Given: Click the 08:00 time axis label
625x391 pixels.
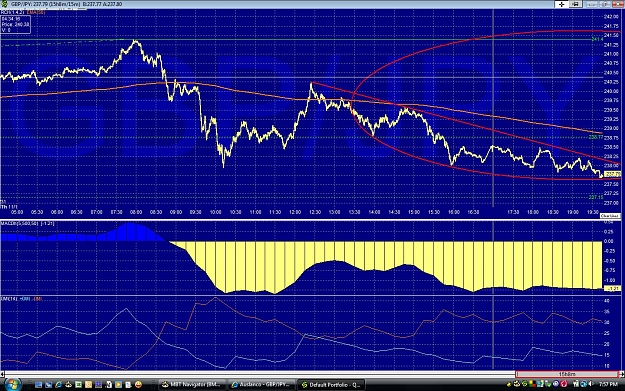Looking at the screenshot, I should click(x=136, y=212).
